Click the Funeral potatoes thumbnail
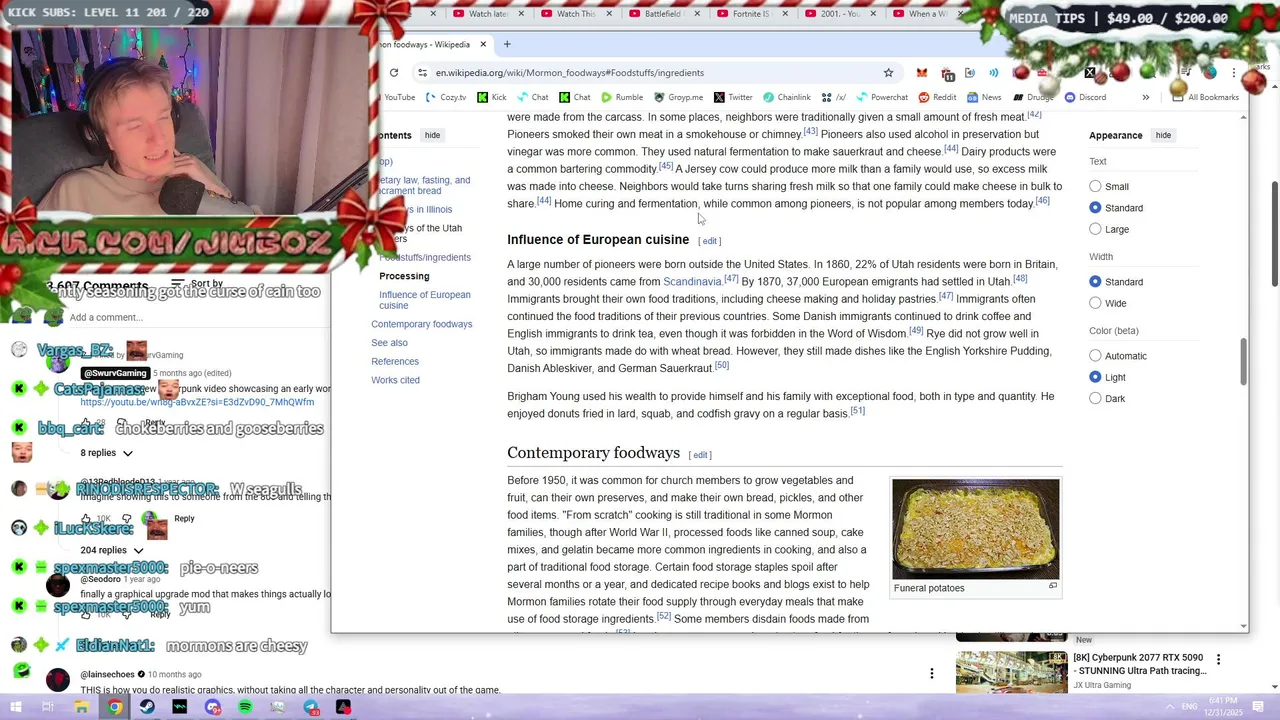Viewport: 1280px width, 720px height. pos(975,529)
